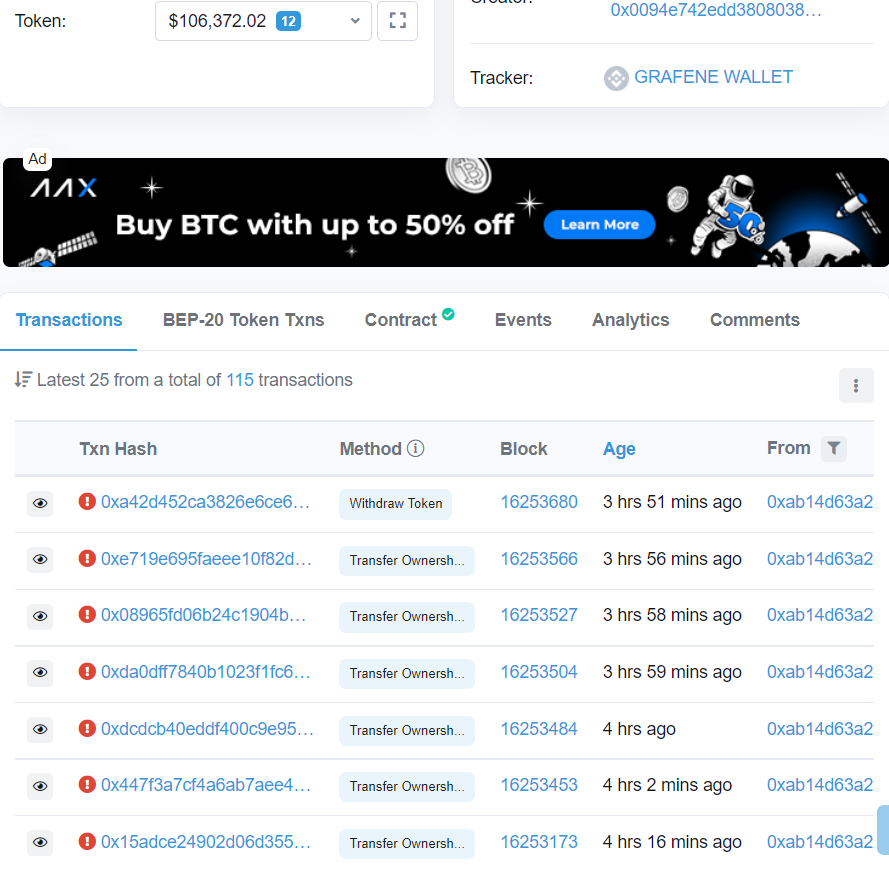Open block 16253566
889x869 pixels.
point(539,559)
